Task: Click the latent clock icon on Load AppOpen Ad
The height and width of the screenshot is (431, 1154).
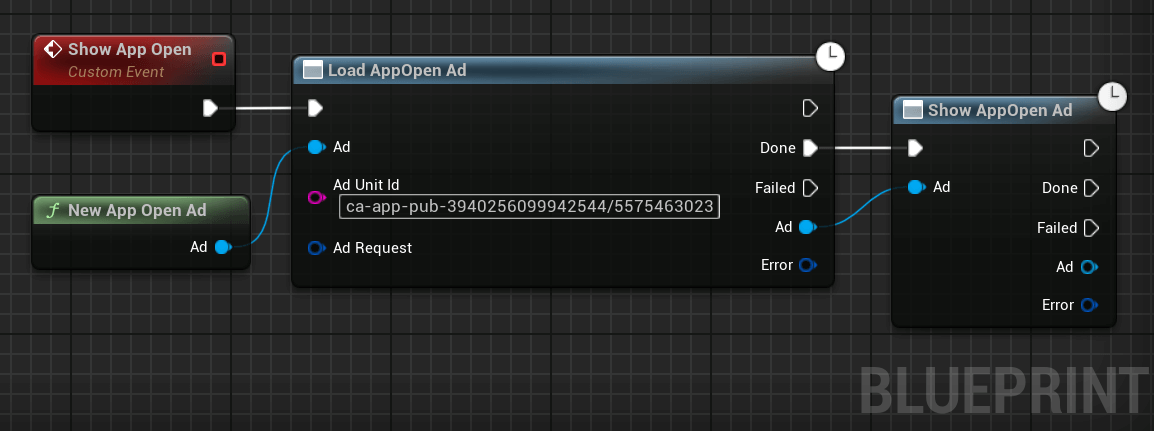Action: pos(831,57)
